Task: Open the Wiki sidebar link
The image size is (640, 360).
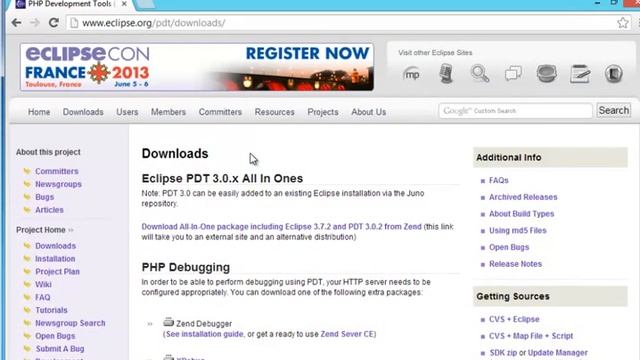Action: (x=43, y=284)
